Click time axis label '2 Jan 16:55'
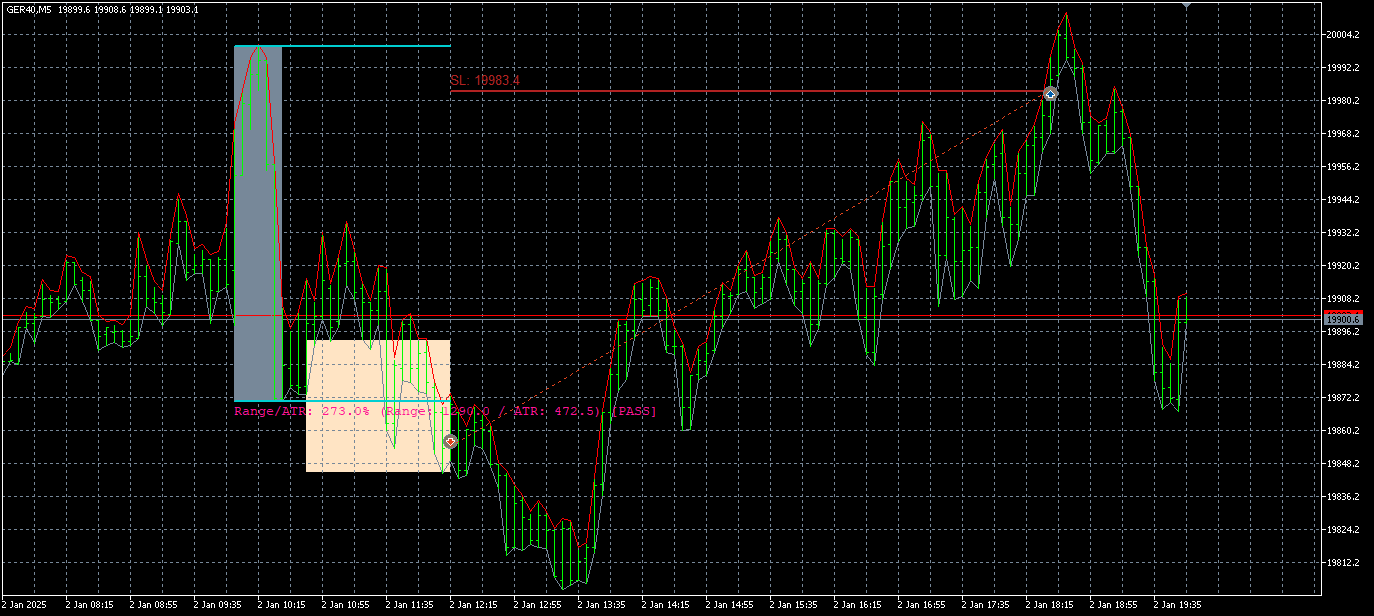 [921, 605]
